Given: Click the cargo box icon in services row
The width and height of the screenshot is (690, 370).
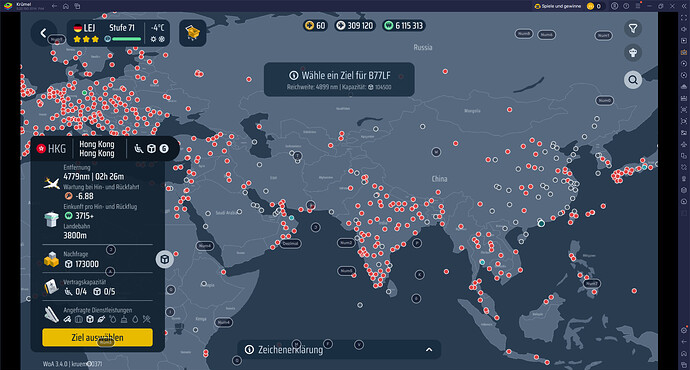Looking at the screenshot, I should pos(90,319).
